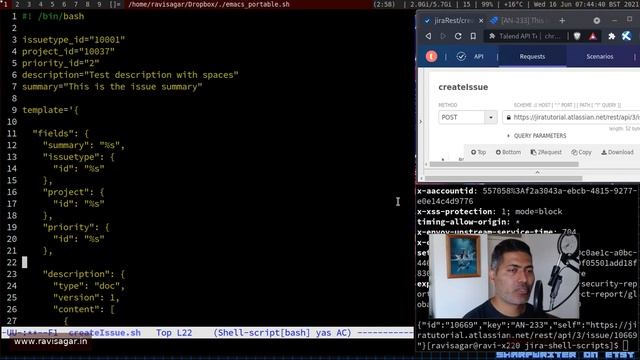Viewport: 640px width, 360px height.
Task: Close the jiraRest browser tab
Action: (481, 20)
